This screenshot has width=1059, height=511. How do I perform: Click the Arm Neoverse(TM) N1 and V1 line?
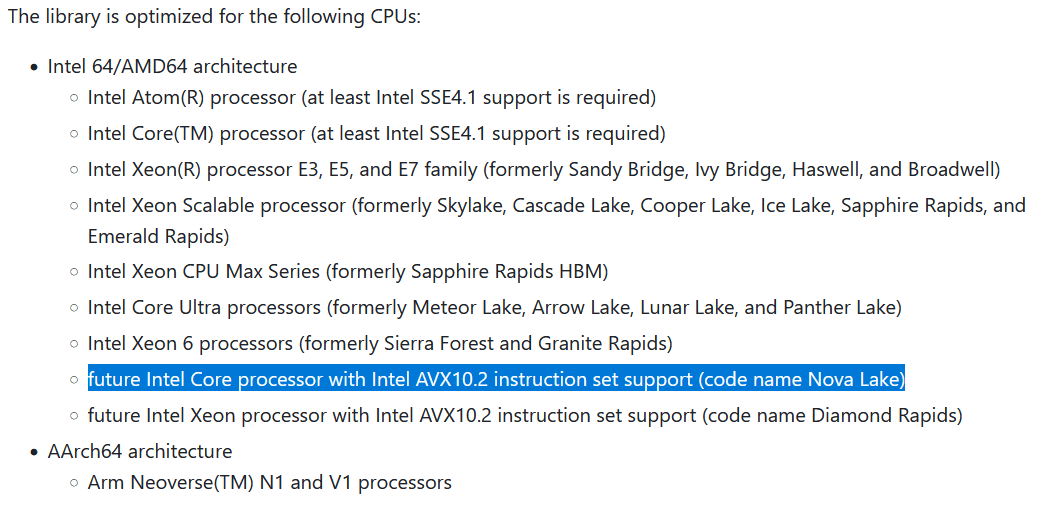(x=269, y=483)
